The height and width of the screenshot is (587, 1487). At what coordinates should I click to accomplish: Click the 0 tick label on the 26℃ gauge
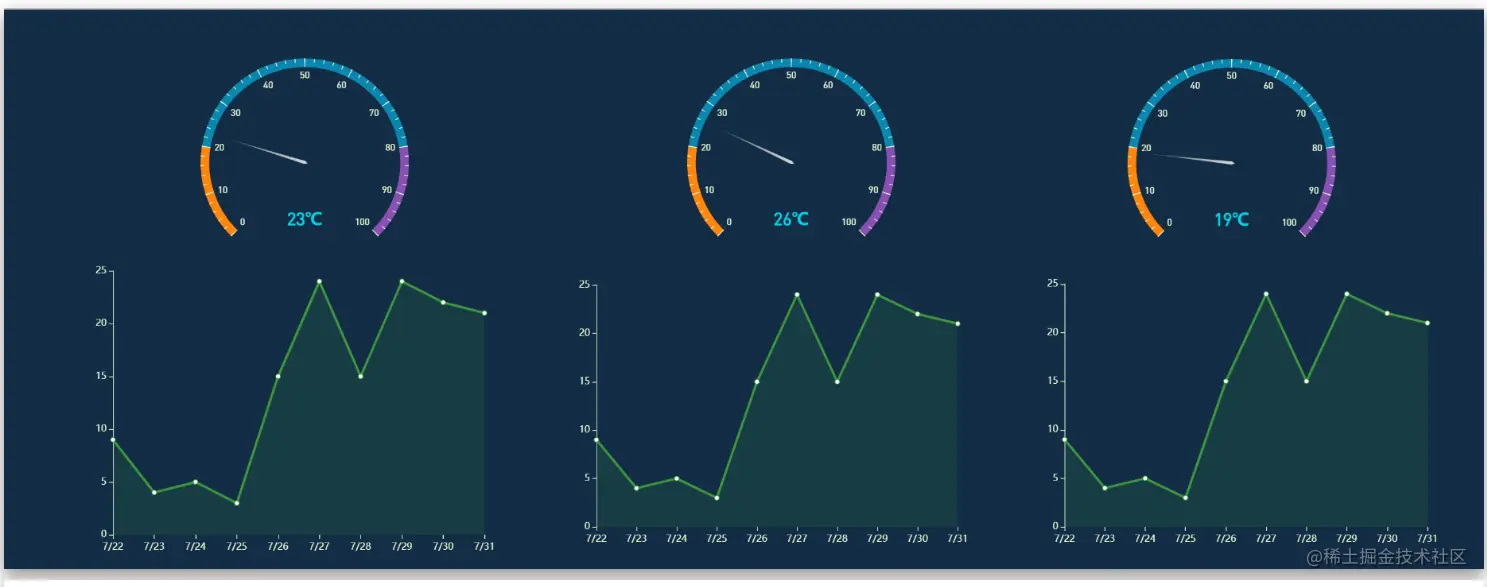pos(729,222)
